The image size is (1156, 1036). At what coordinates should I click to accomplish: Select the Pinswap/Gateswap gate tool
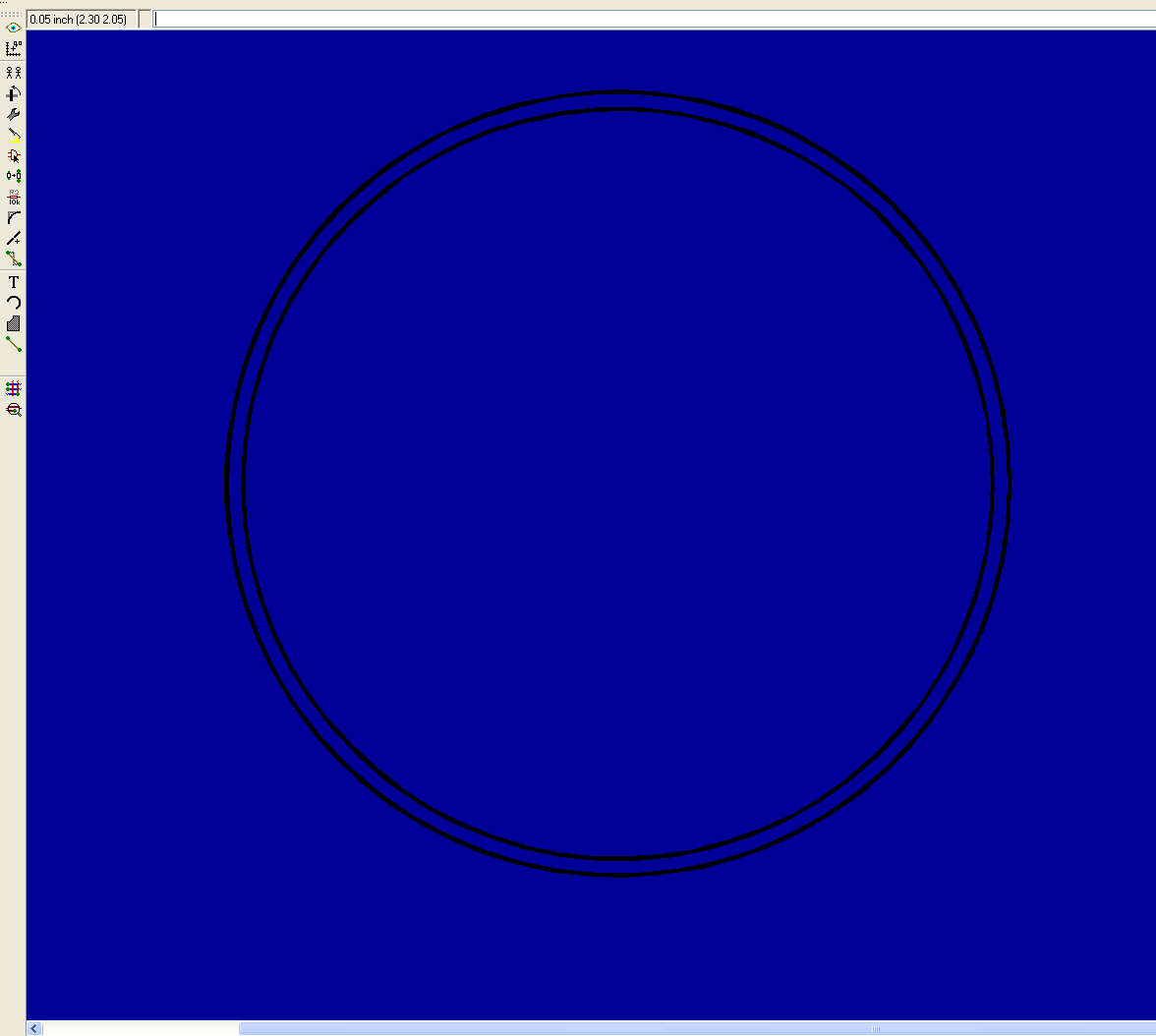[x=14, y=155]
